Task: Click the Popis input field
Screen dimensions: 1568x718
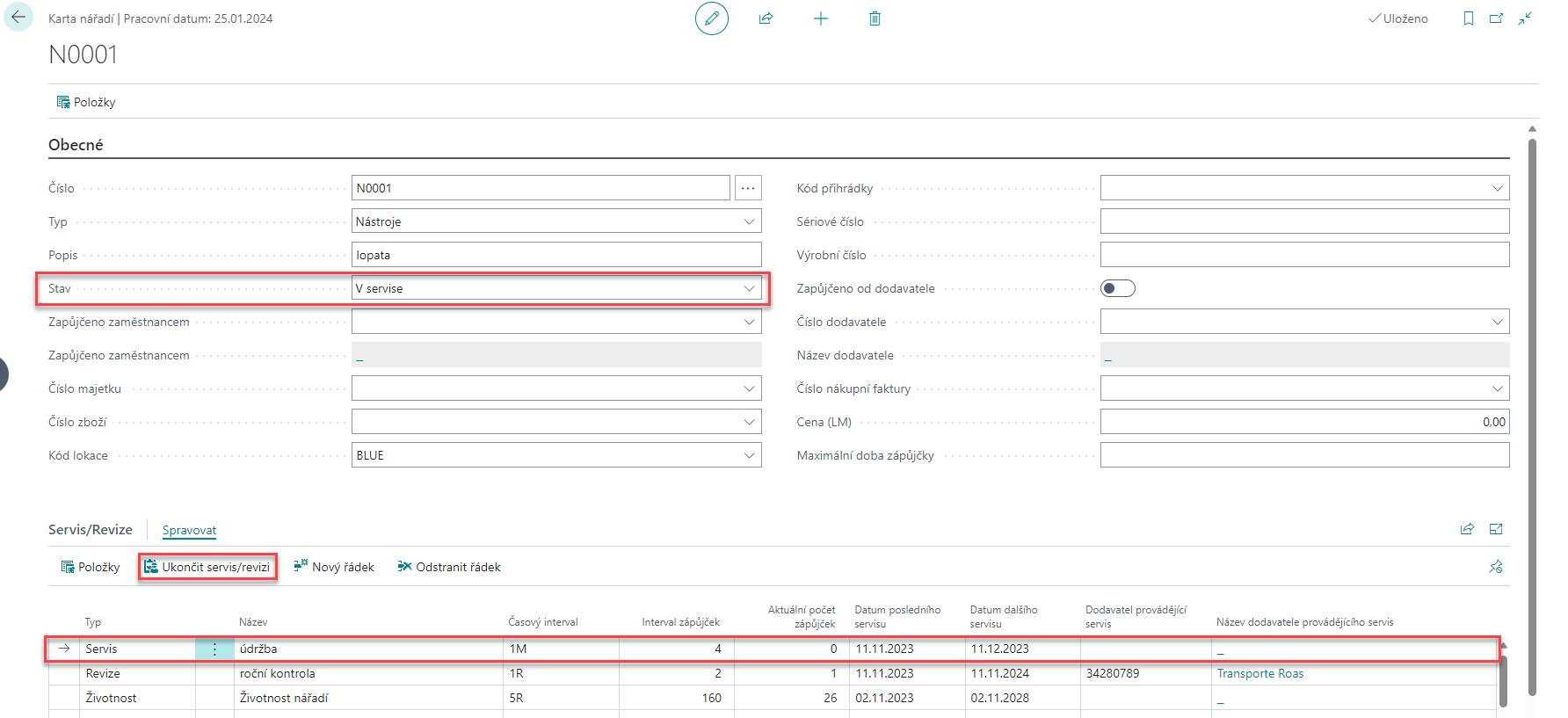Action: click(555, 255)
